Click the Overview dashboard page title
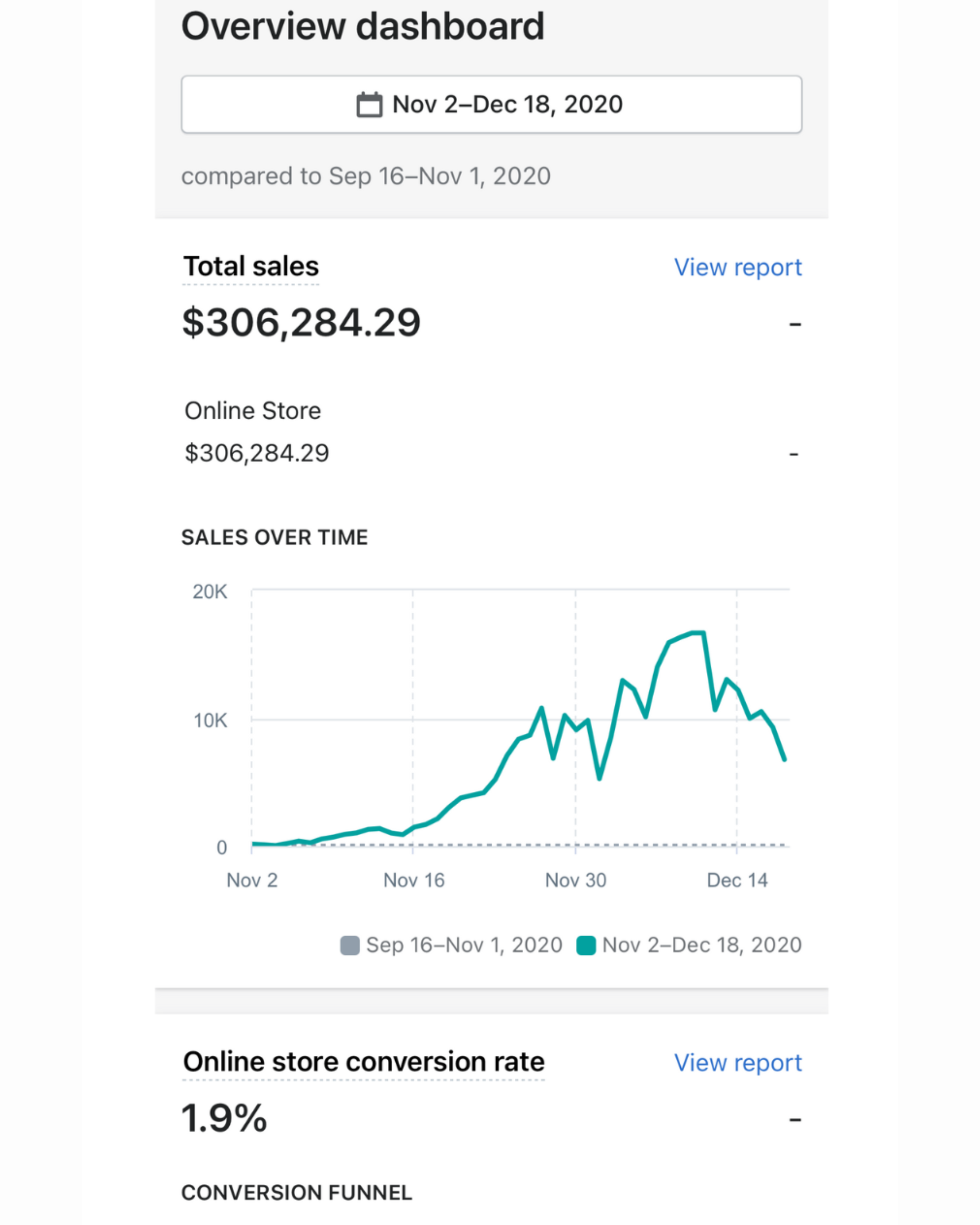 click(x=363, y=26)
